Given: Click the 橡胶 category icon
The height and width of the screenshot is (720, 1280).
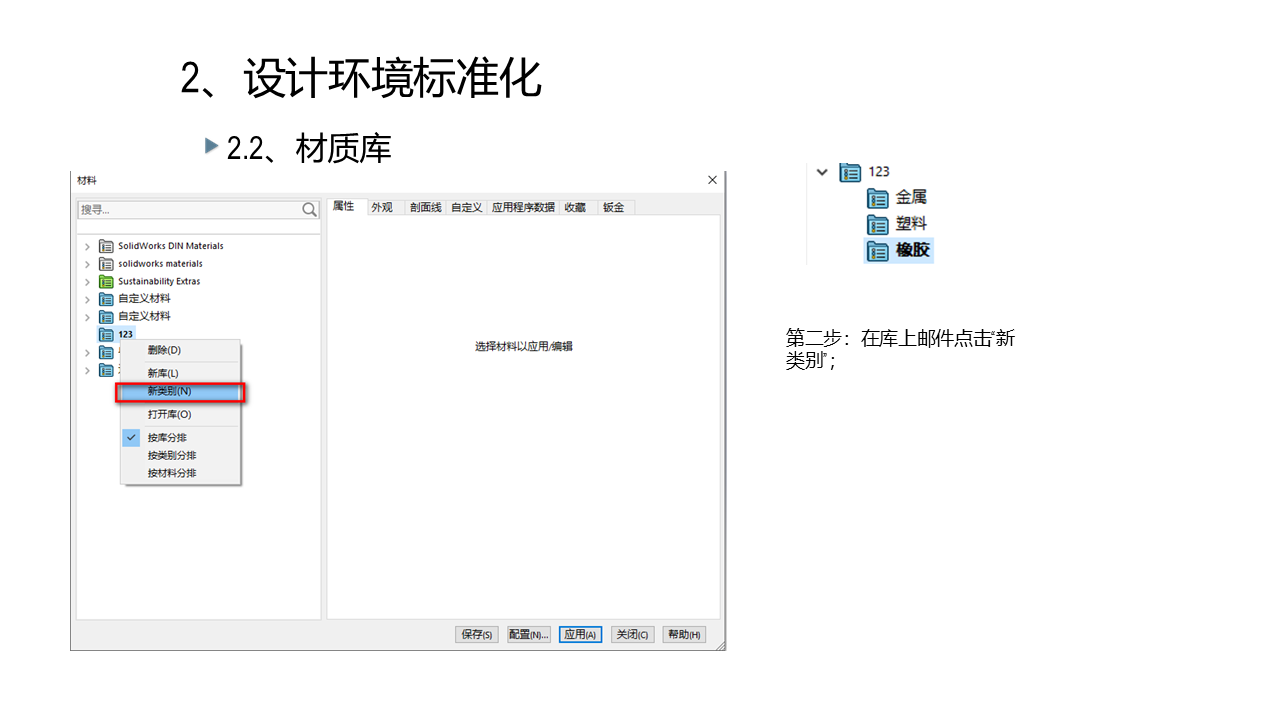Looking at the screenshot, I should pos(877,251).
